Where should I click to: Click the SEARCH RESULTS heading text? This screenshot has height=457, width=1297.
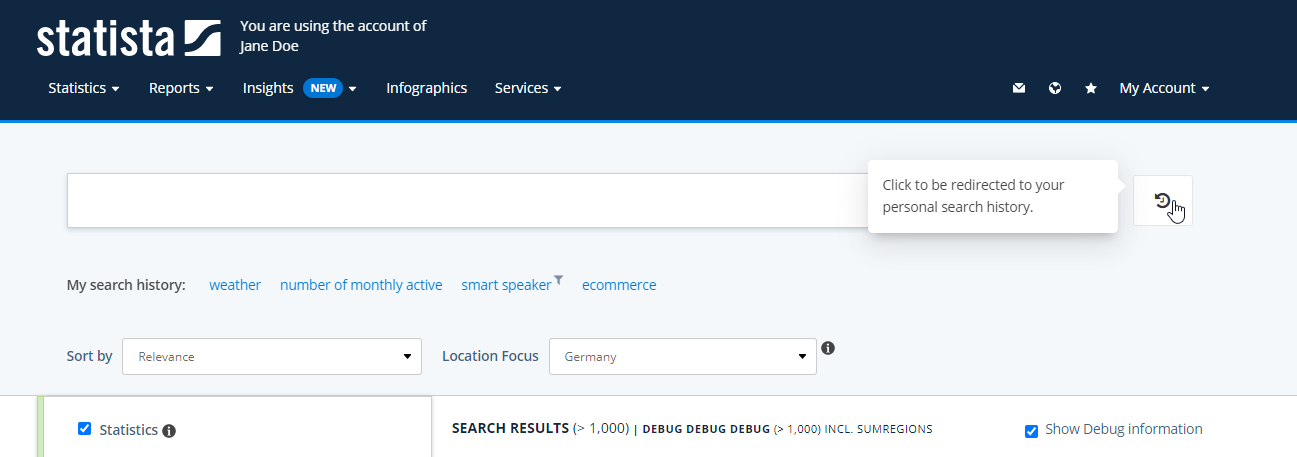coord(510,428)
